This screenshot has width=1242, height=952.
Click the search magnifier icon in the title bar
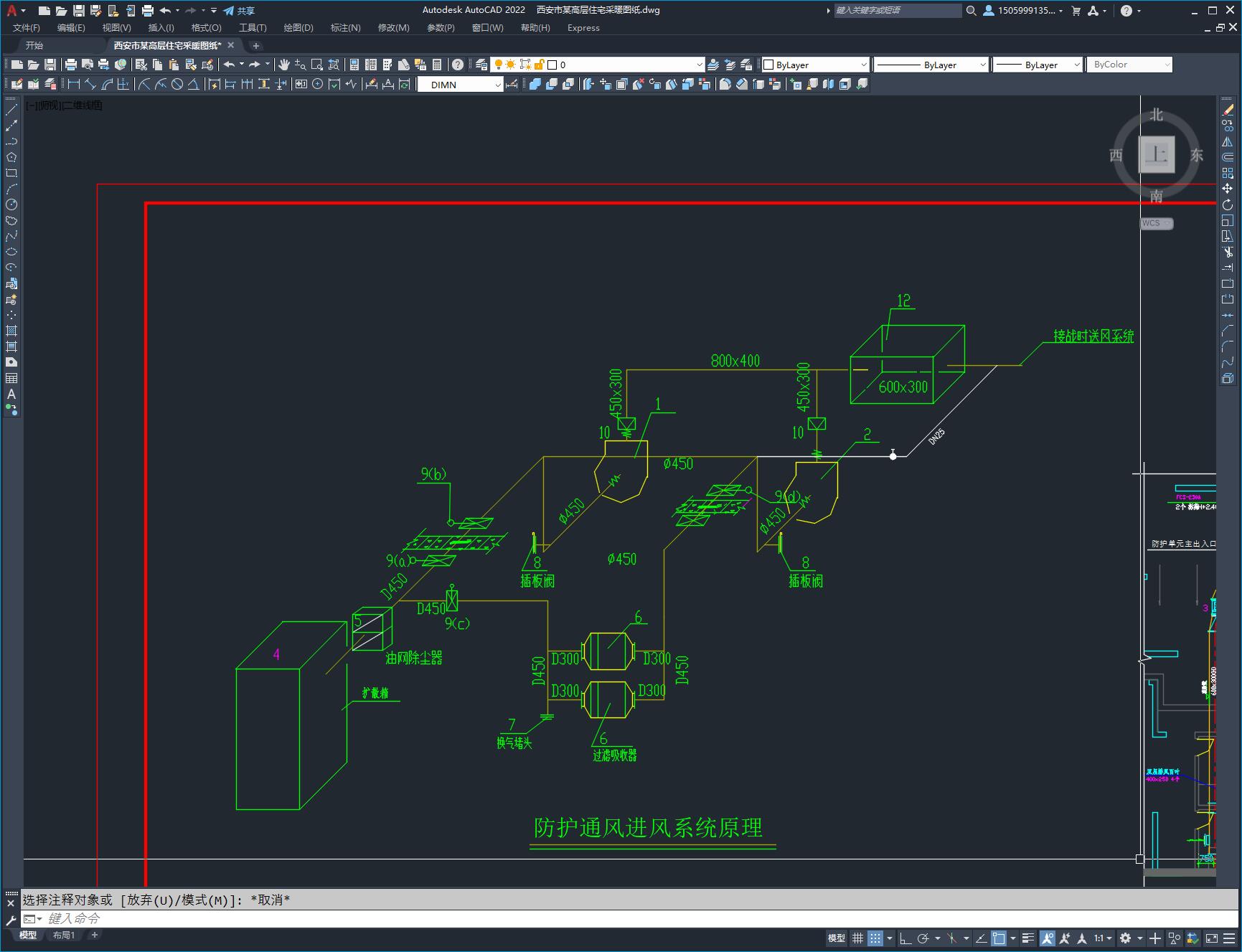972,10
